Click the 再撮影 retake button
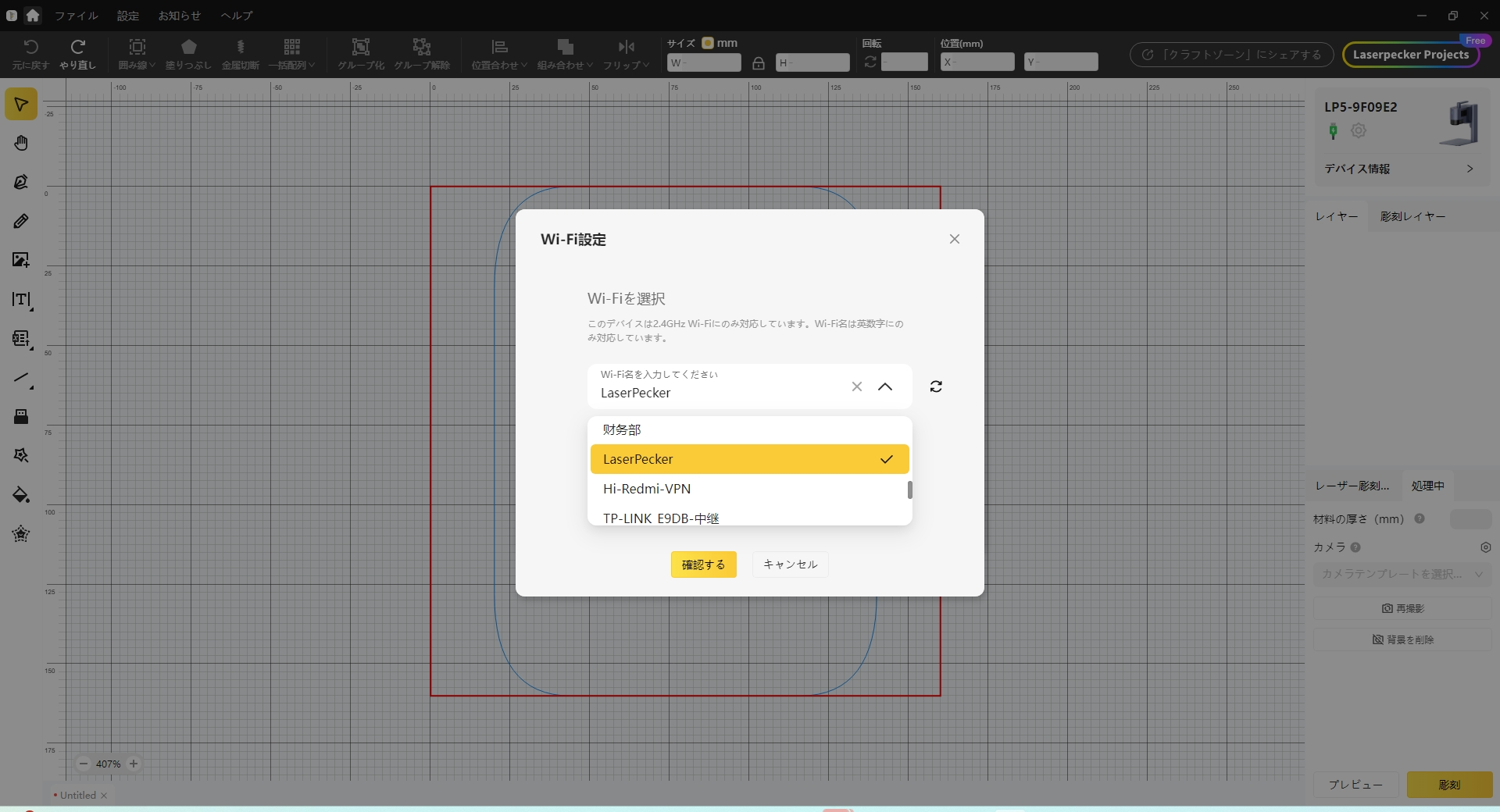 click(x=1402, y=608)
